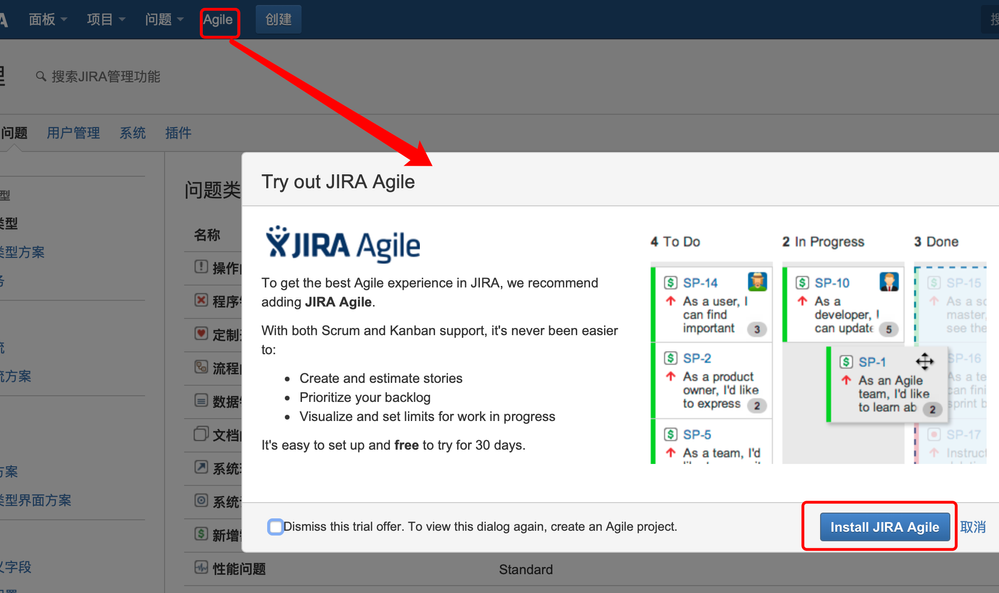This screenshot has height=593, width=999.
Task: Click the story type icon on SP-1
Action: pos(846,362)
